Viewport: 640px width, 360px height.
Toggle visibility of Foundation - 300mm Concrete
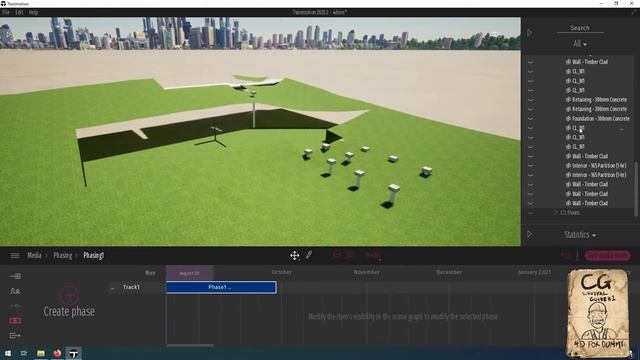[531, 119]
